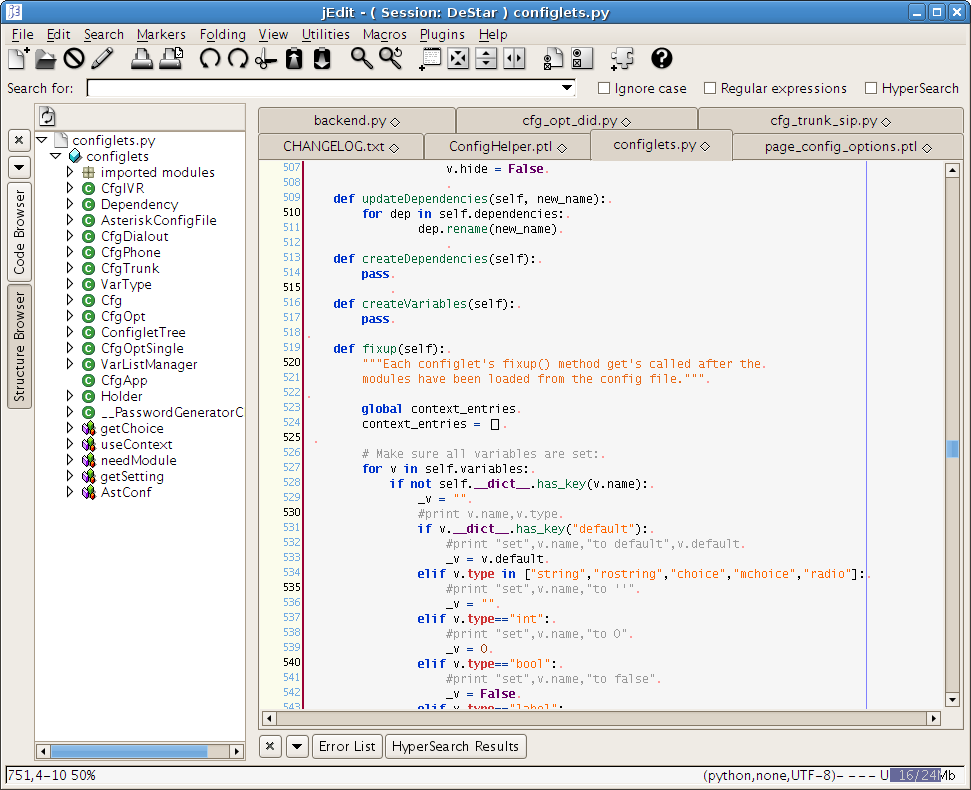Expand getChoice function node
Viewport: 971px width, 790px height.
pos(70,428)
